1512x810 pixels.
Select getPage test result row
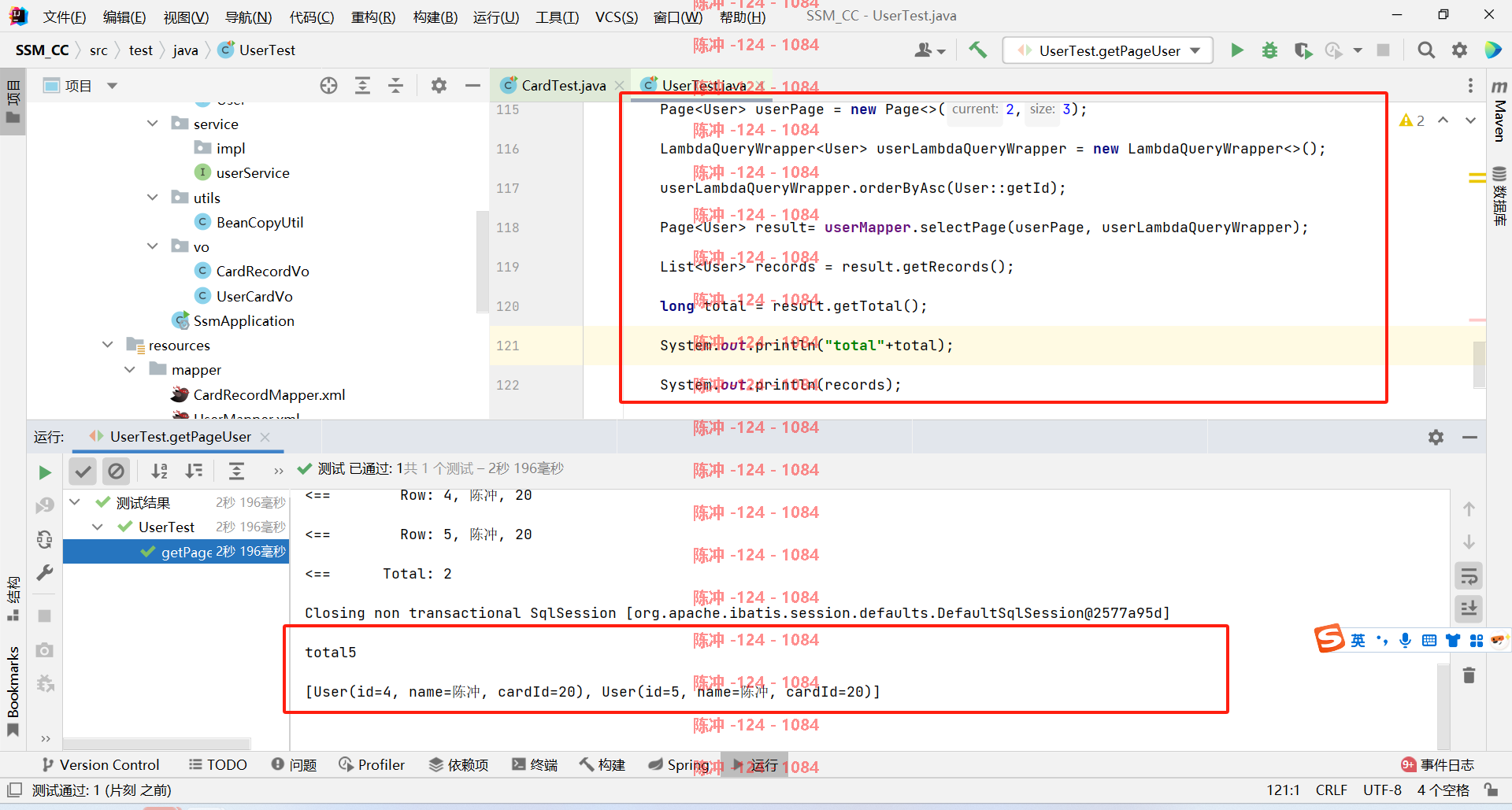point(176,552)
